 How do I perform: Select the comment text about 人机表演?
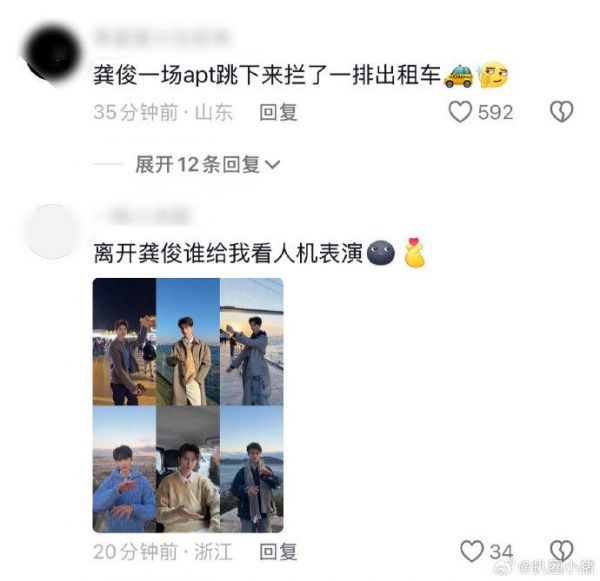point(228,253)
